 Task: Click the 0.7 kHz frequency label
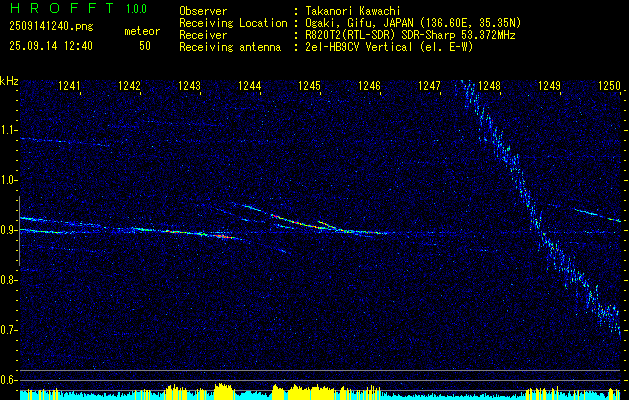(x=8, y=330)
